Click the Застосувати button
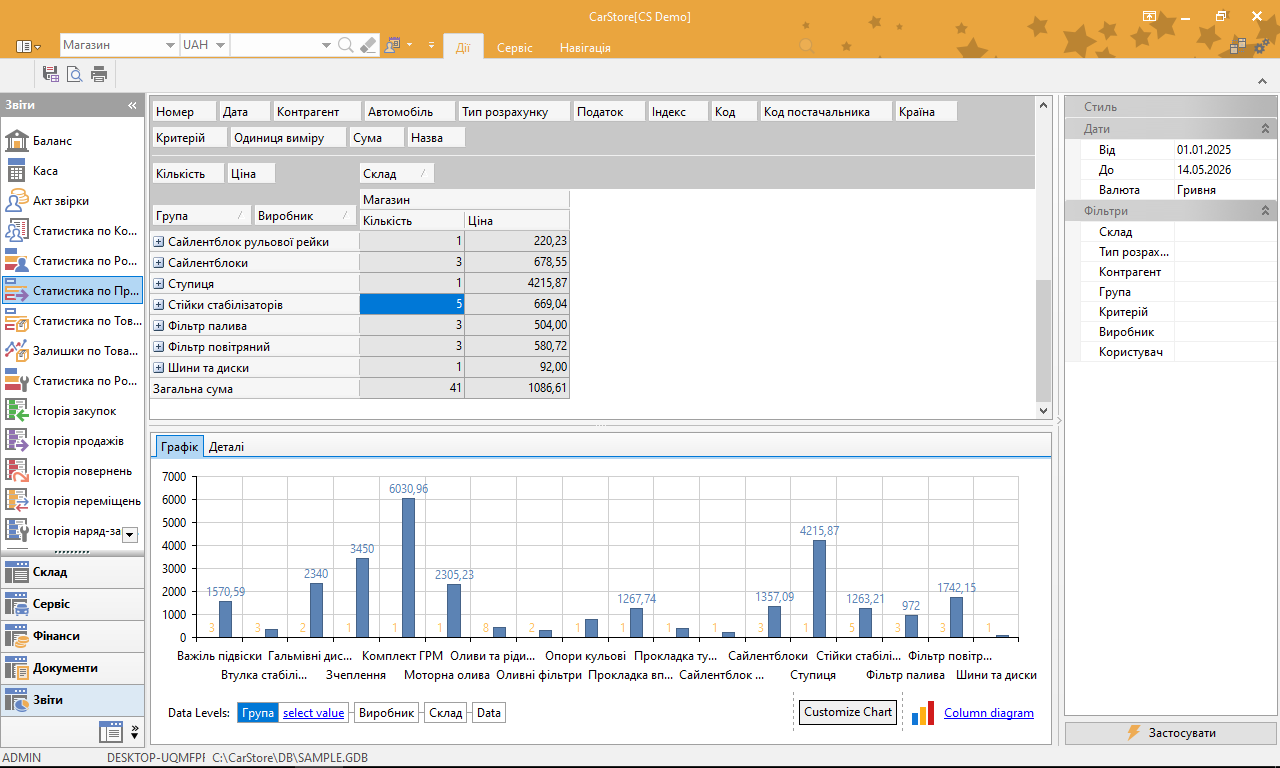This screenshot has height=768, width=1280. [x=1170, y=733]
